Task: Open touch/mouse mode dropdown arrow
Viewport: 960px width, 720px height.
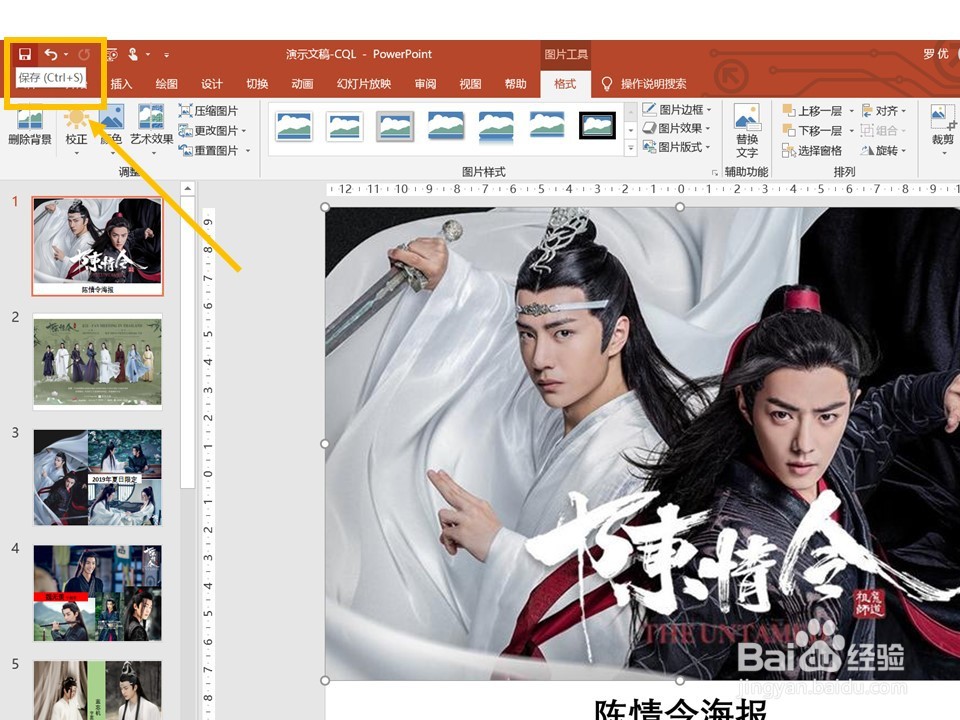Action: 148,54
